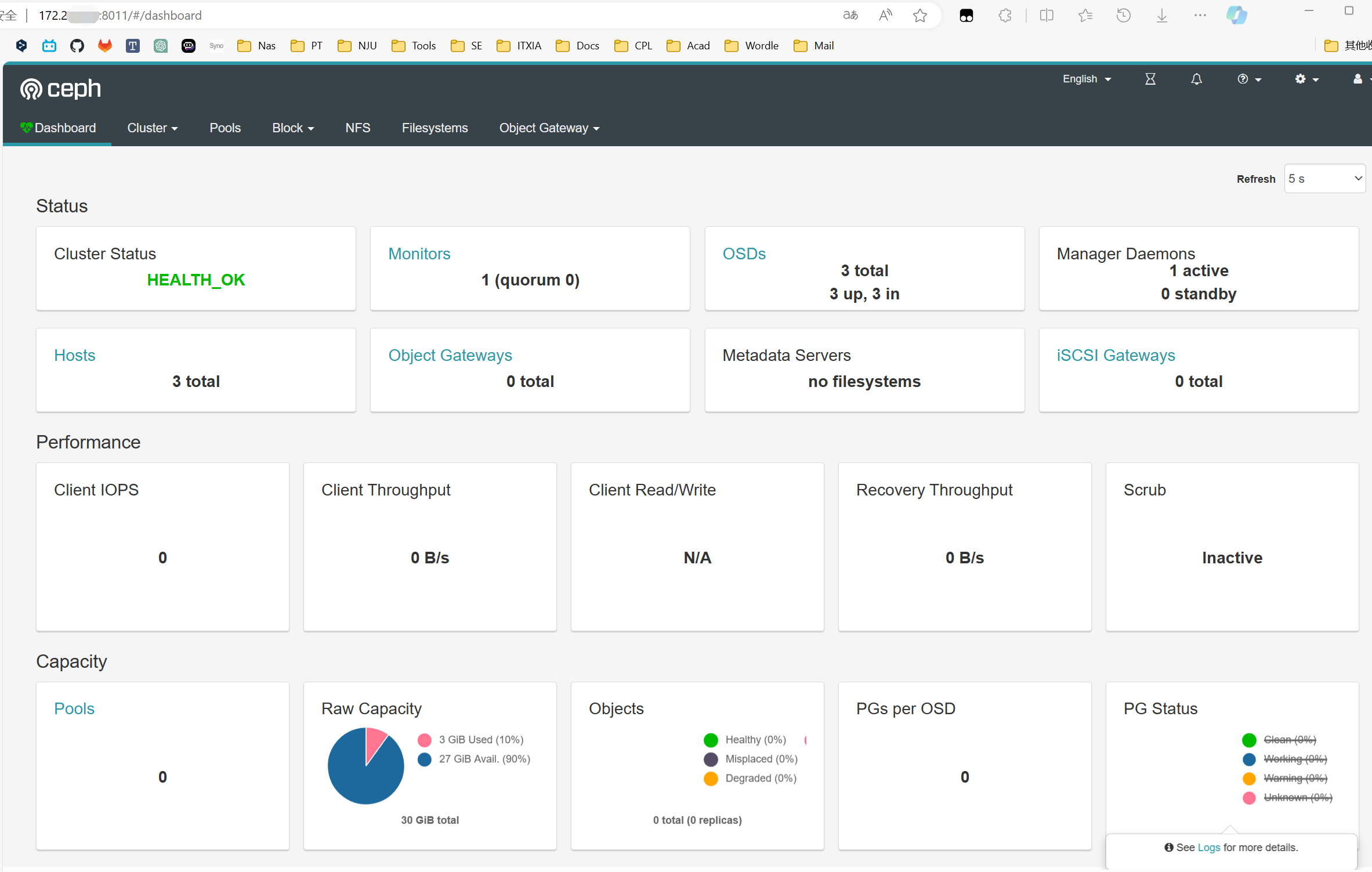Image resolution: width=1372 pixels, height=872 pixels.
Task: Expand the Cluster navigation dropdown
Action: pos(152,128)
